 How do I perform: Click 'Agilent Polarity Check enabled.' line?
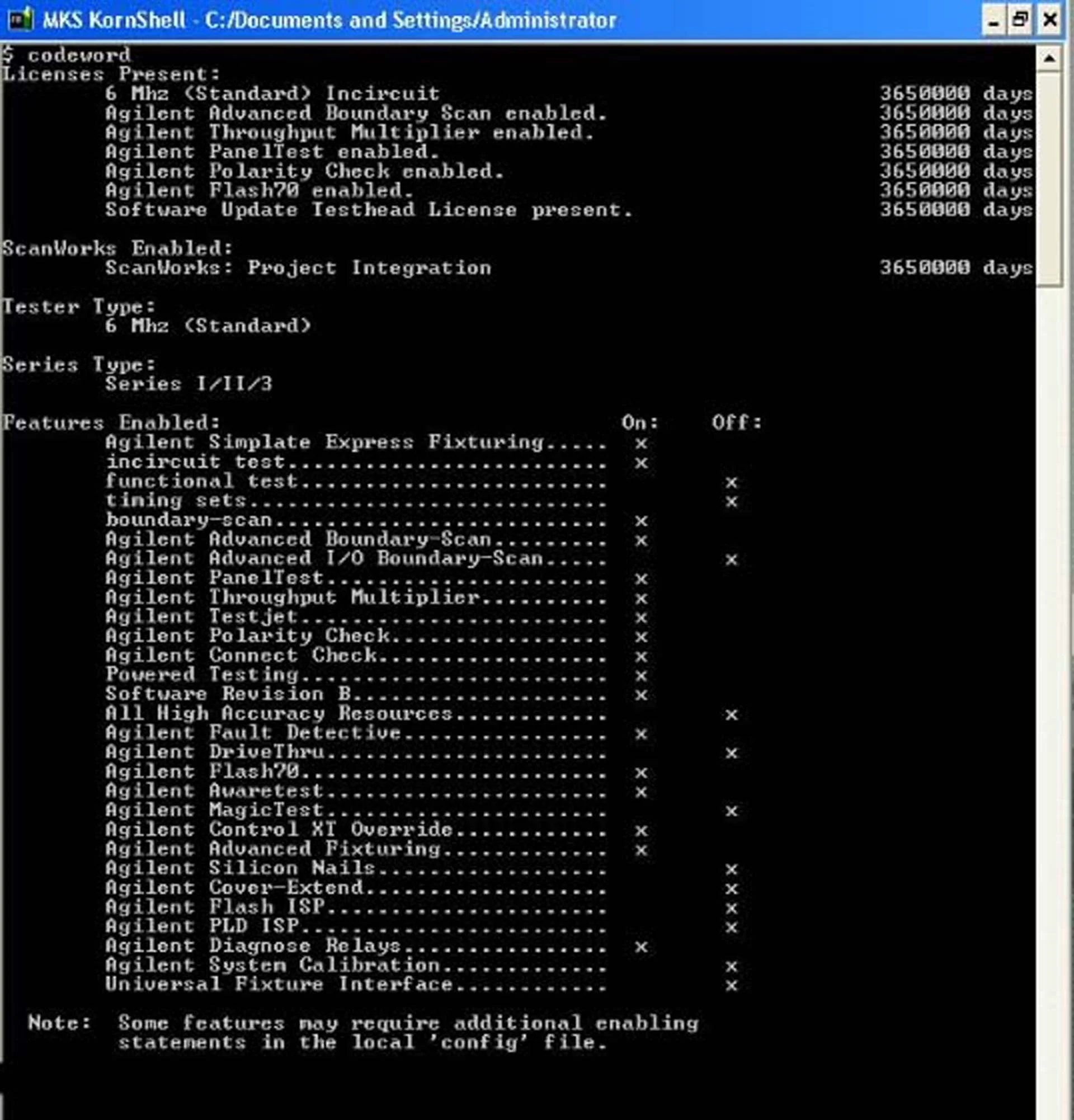(x=304, y=171)
